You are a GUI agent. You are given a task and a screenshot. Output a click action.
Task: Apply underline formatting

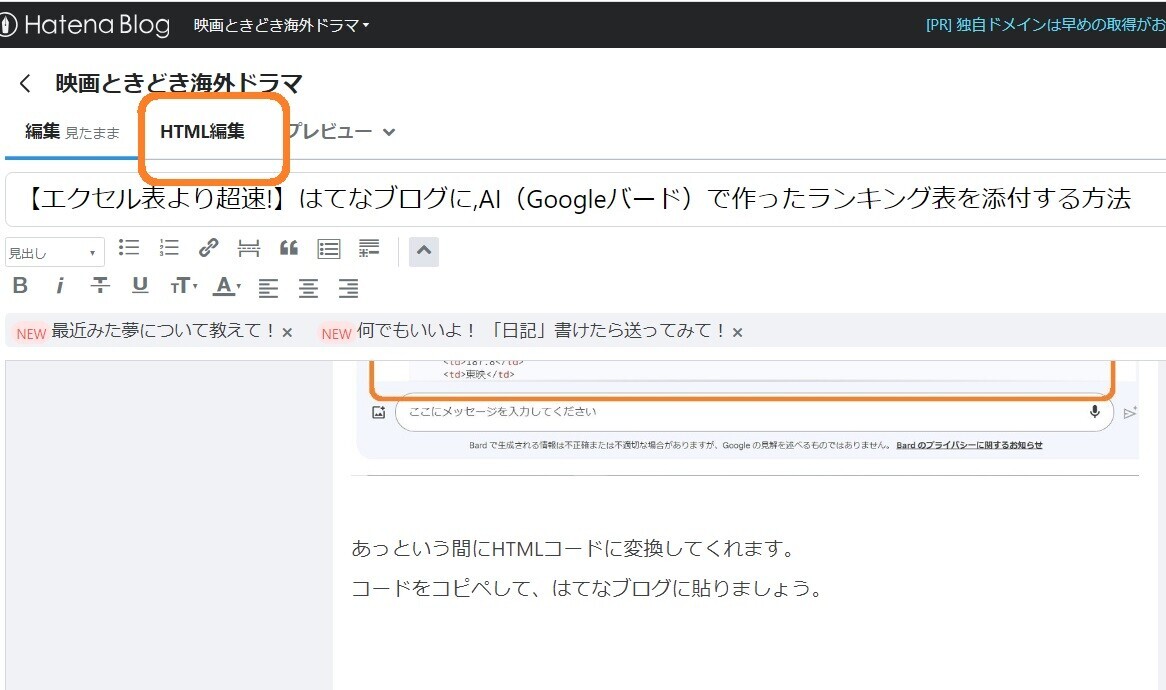click(x=140, y=286)
